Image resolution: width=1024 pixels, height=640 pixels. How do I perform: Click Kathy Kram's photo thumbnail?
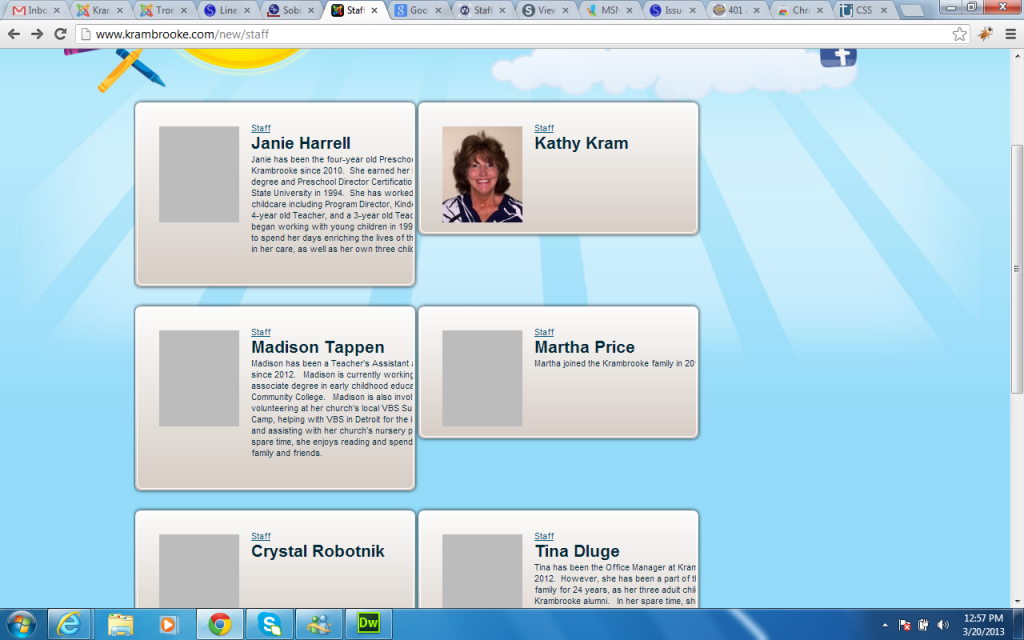coord(482,174)
